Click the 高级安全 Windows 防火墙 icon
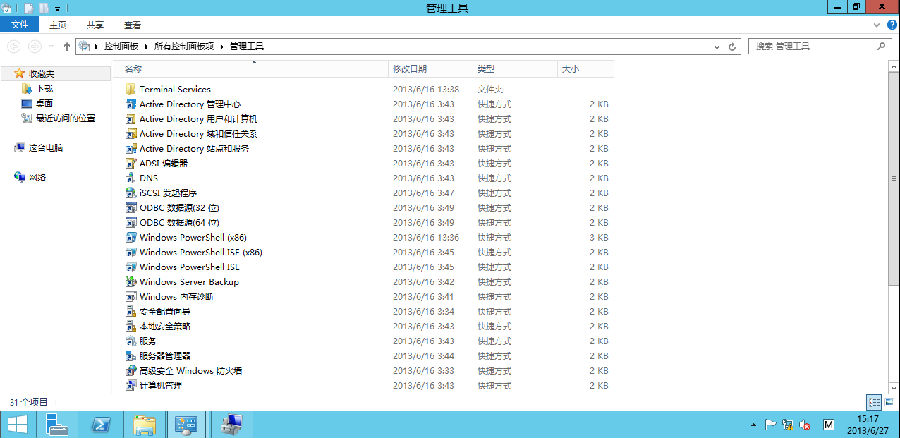The height and width of the screenshot is (438, 900). pos(130,370)
